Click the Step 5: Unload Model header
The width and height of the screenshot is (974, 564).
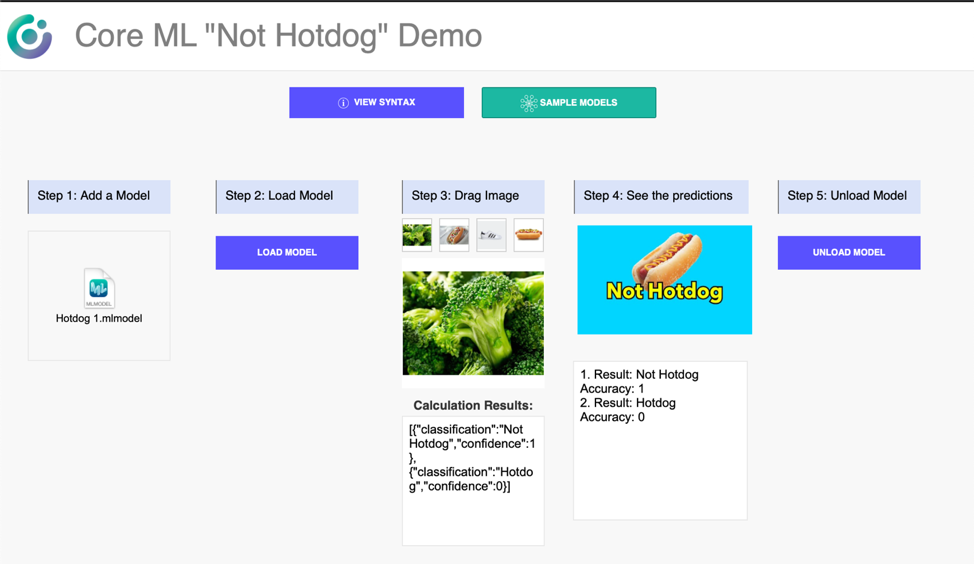[x=849, y=197]
